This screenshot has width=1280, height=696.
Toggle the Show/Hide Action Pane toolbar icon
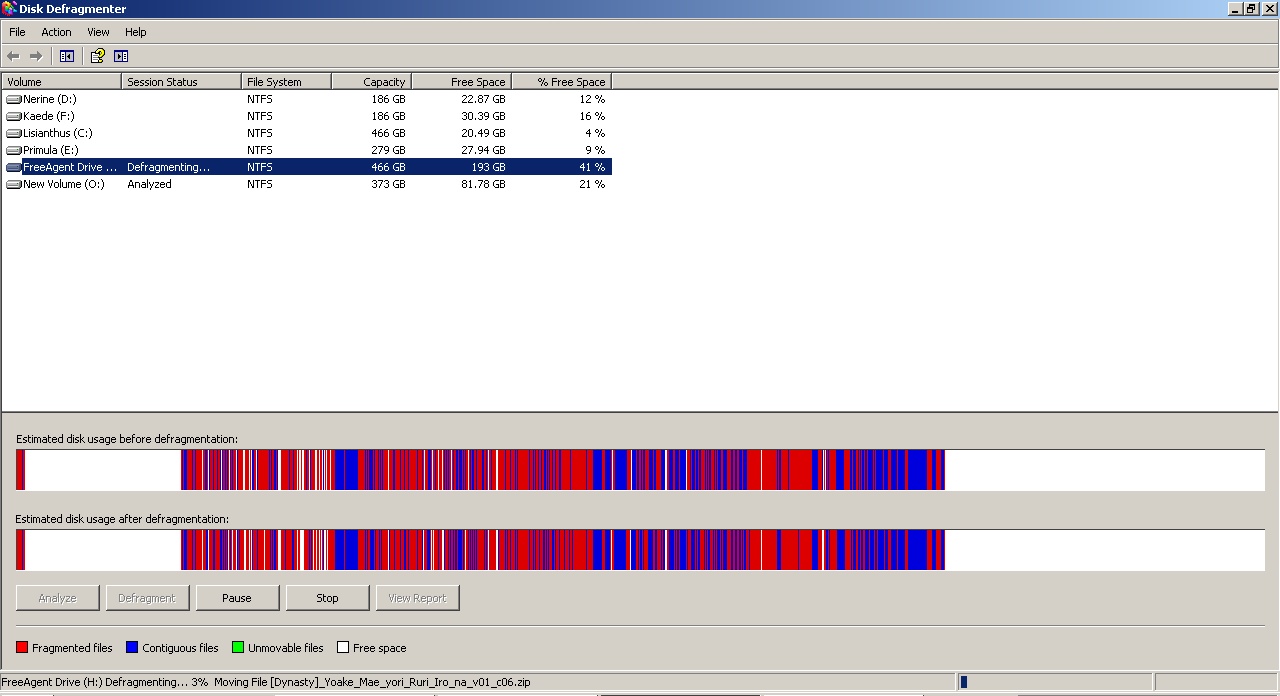(121, 56)
